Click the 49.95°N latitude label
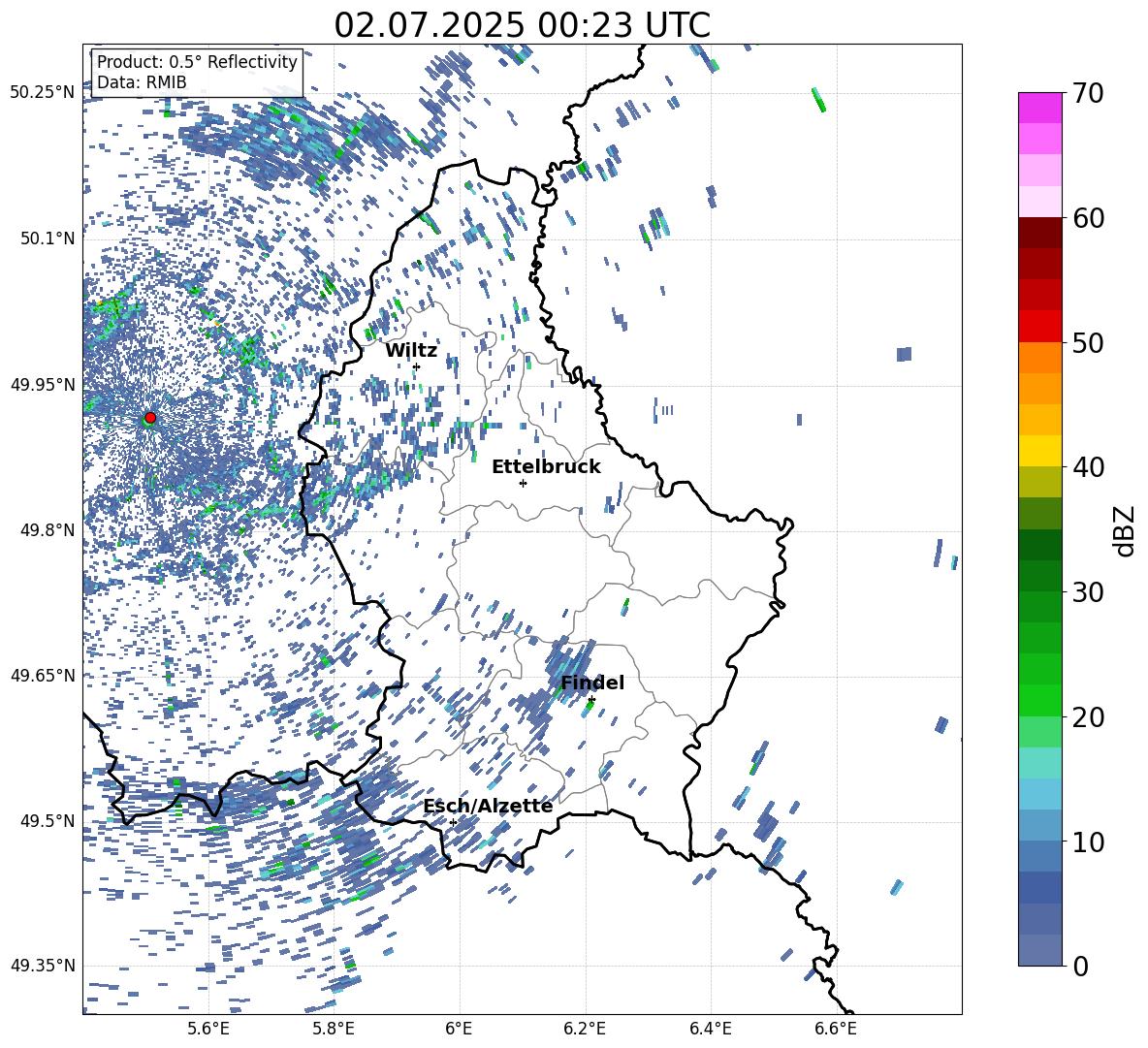The width and height of the screenshot is (1148, 1048). coord(43,384)
